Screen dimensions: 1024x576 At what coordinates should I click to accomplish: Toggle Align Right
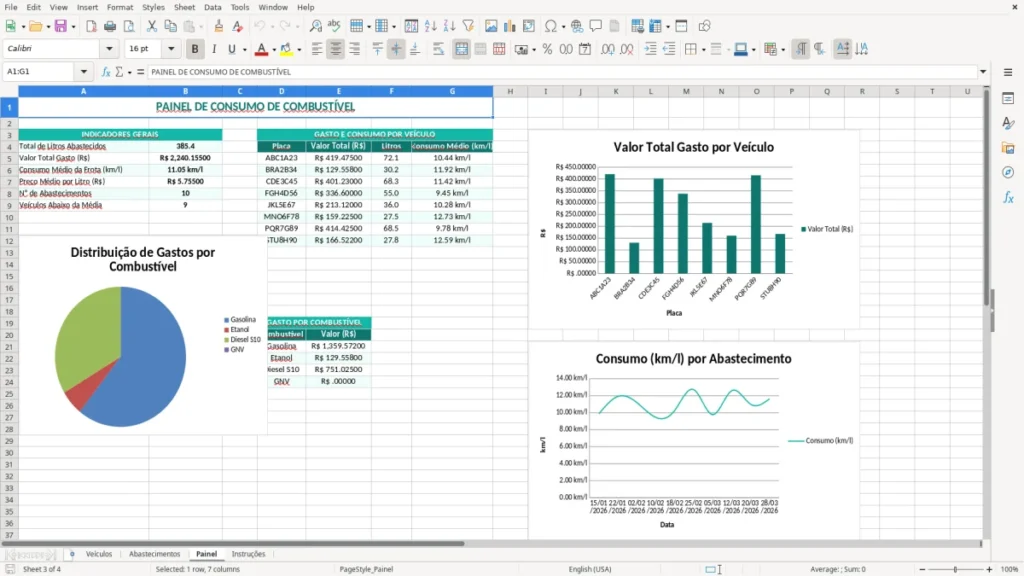point(355,49)
